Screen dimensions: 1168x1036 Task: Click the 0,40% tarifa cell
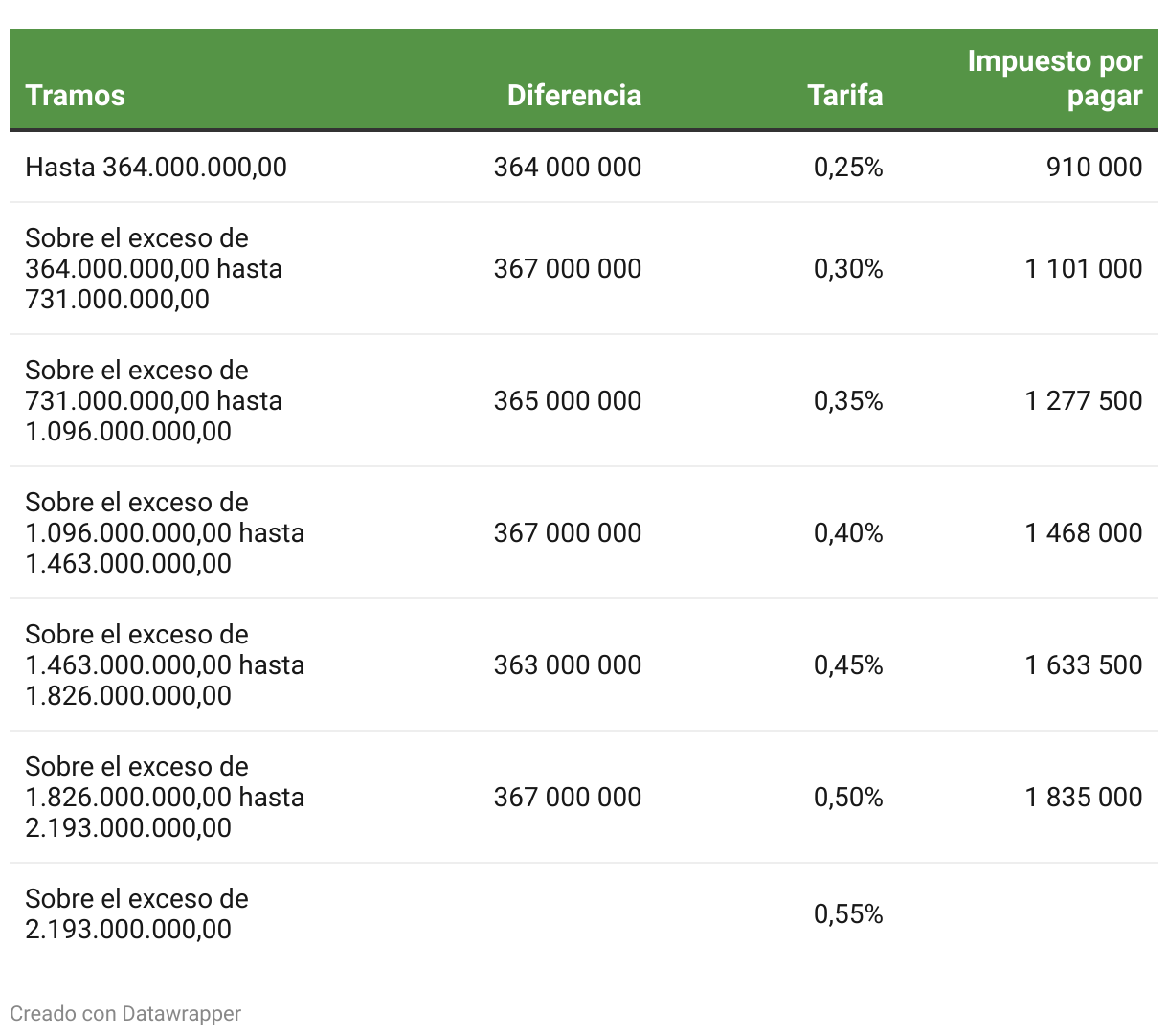click(x=848, y=532)
